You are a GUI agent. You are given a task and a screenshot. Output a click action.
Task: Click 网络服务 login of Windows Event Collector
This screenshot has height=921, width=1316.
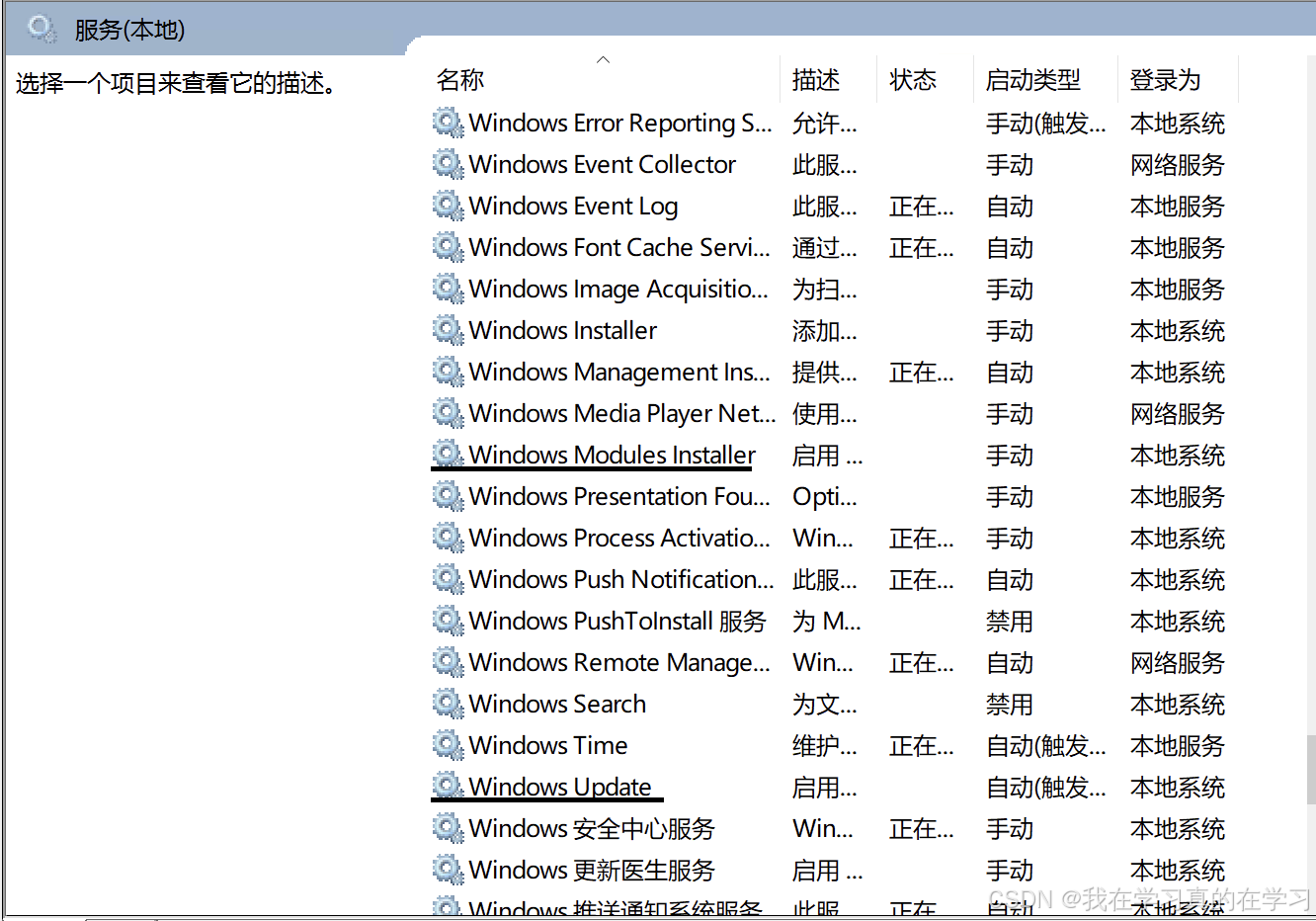[1178, 164]
